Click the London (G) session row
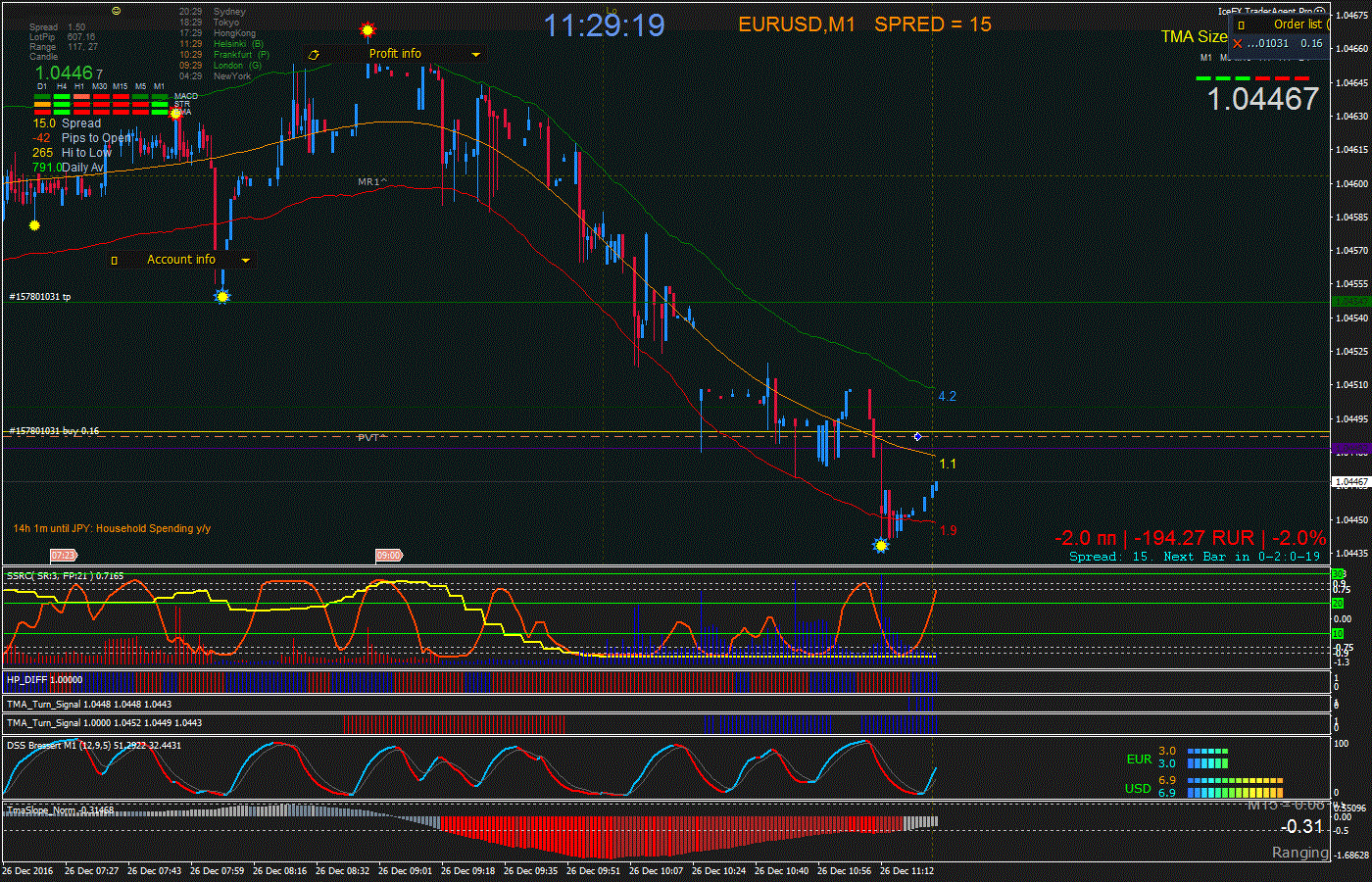This screenshot has width=1372, height=882. (x=220, y=65)
